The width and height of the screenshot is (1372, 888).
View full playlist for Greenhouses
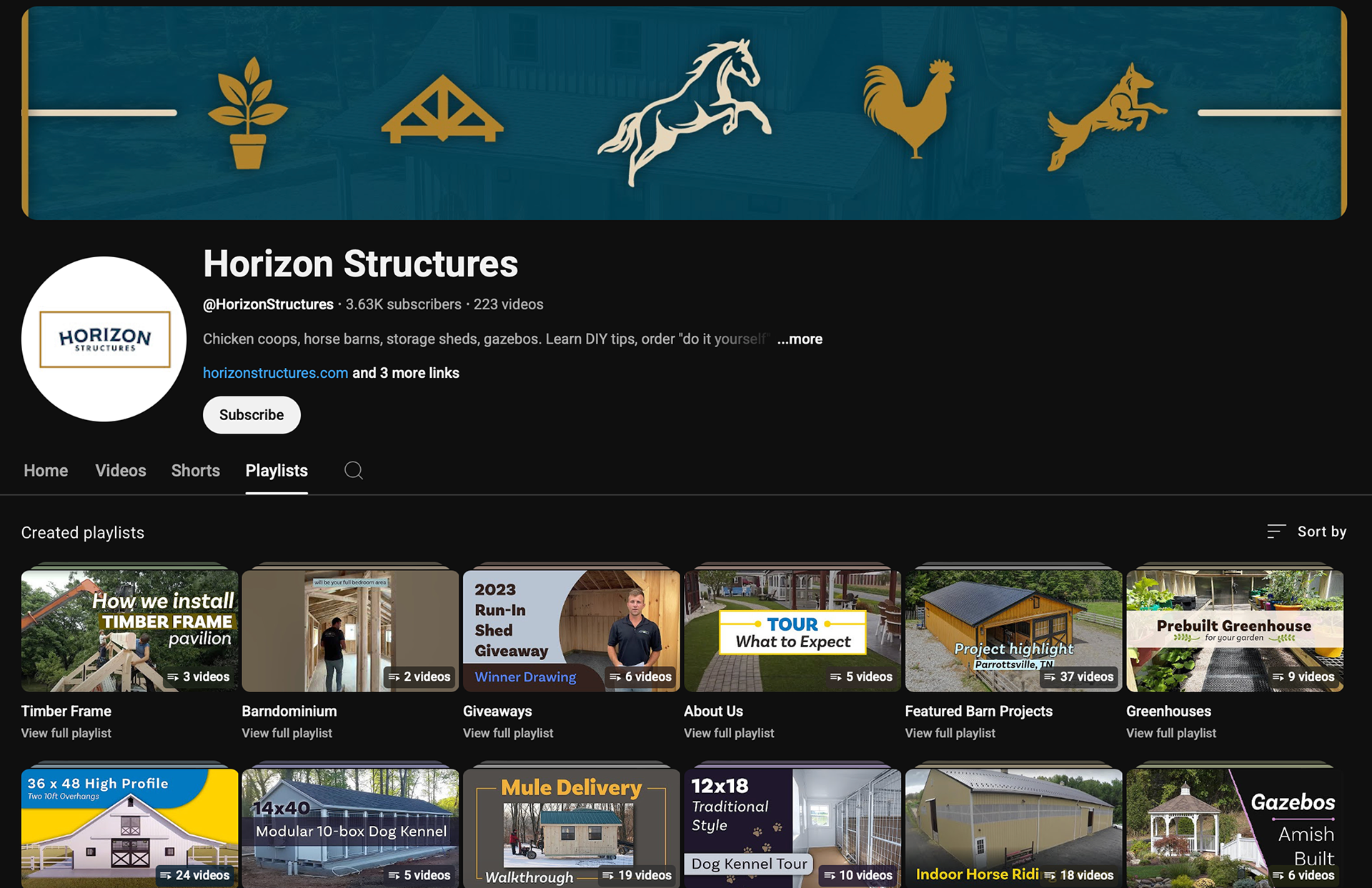1171,733
